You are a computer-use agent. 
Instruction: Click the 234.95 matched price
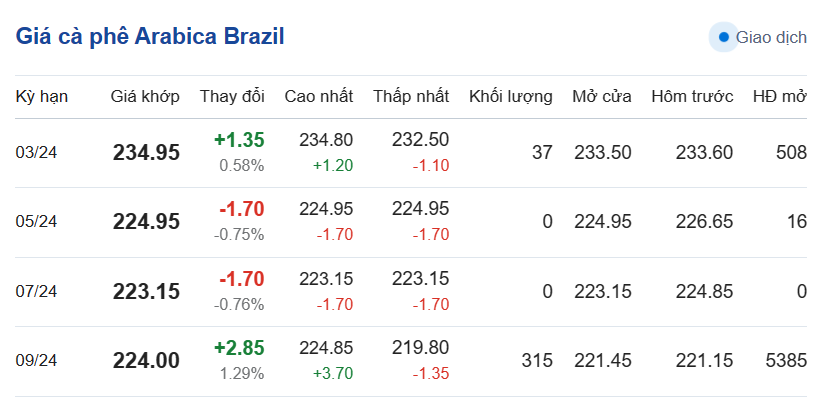(146, 153)
